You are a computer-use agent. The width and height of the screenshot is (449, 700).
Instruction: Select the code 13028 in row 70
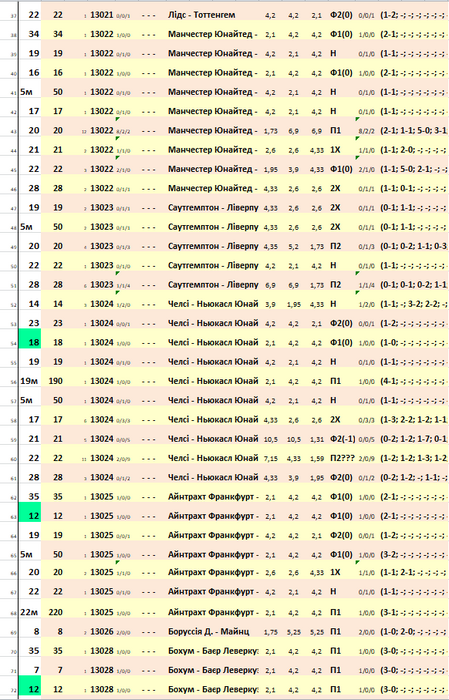point(102,650)
